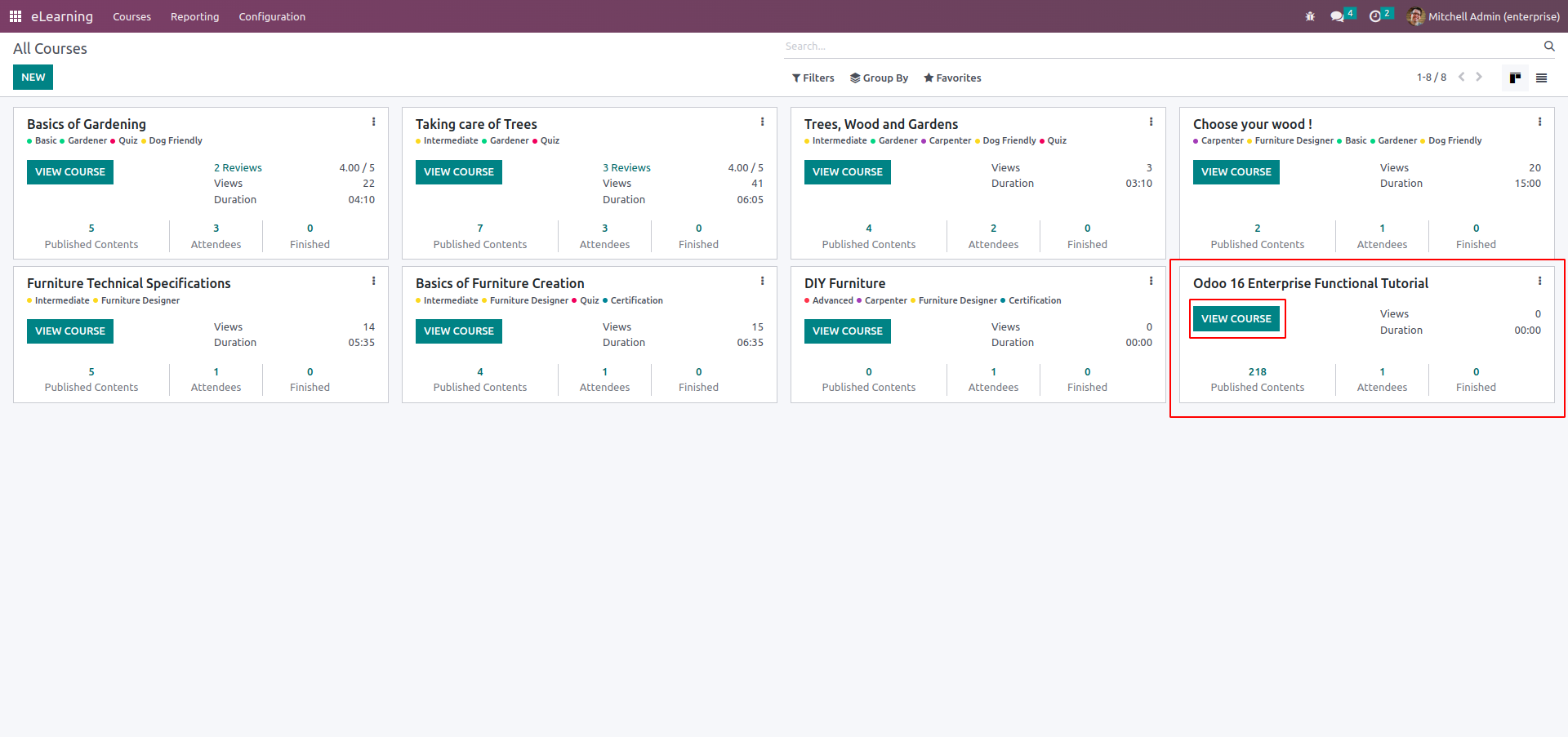Open kebab menu on Basics of Gardening
Image resolution: width=1568 pixels, height=737 pixels.
point(374,122)
